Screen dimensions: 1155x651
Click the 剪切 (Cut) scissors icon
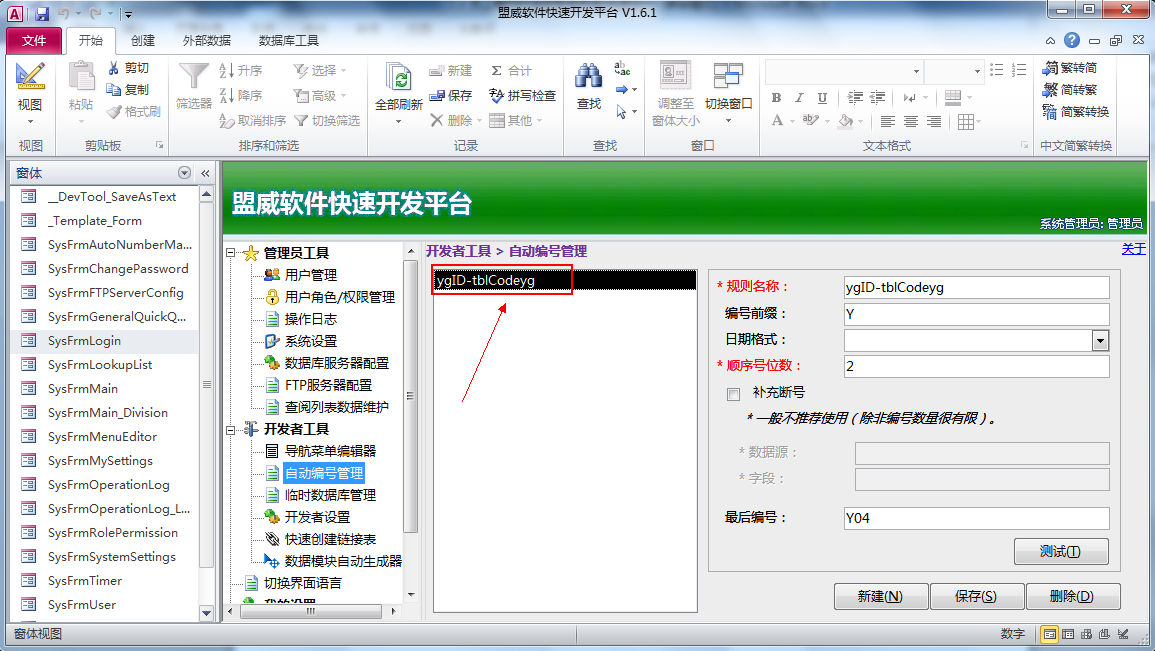click(x=113, y=68)
